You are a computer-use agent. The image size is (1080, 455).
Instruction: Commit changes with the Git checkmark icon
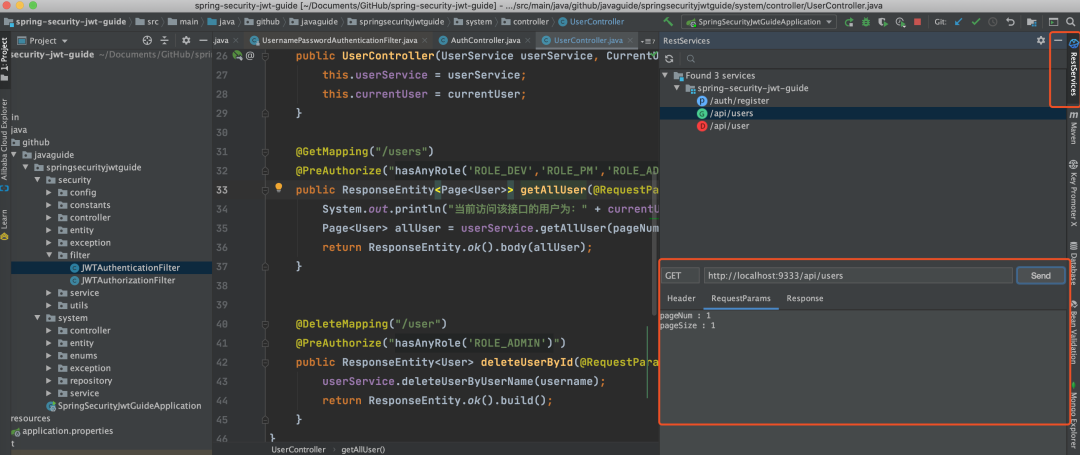[x=976, y=21]
